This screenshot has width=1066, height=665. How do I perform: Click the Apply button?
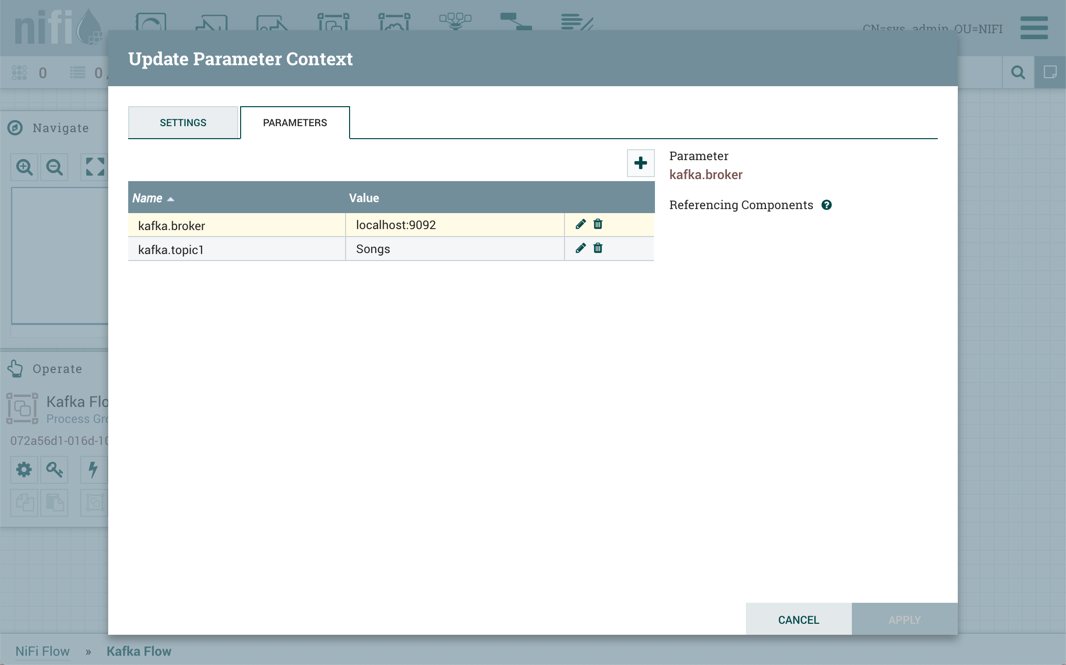[x=904, y=619]
